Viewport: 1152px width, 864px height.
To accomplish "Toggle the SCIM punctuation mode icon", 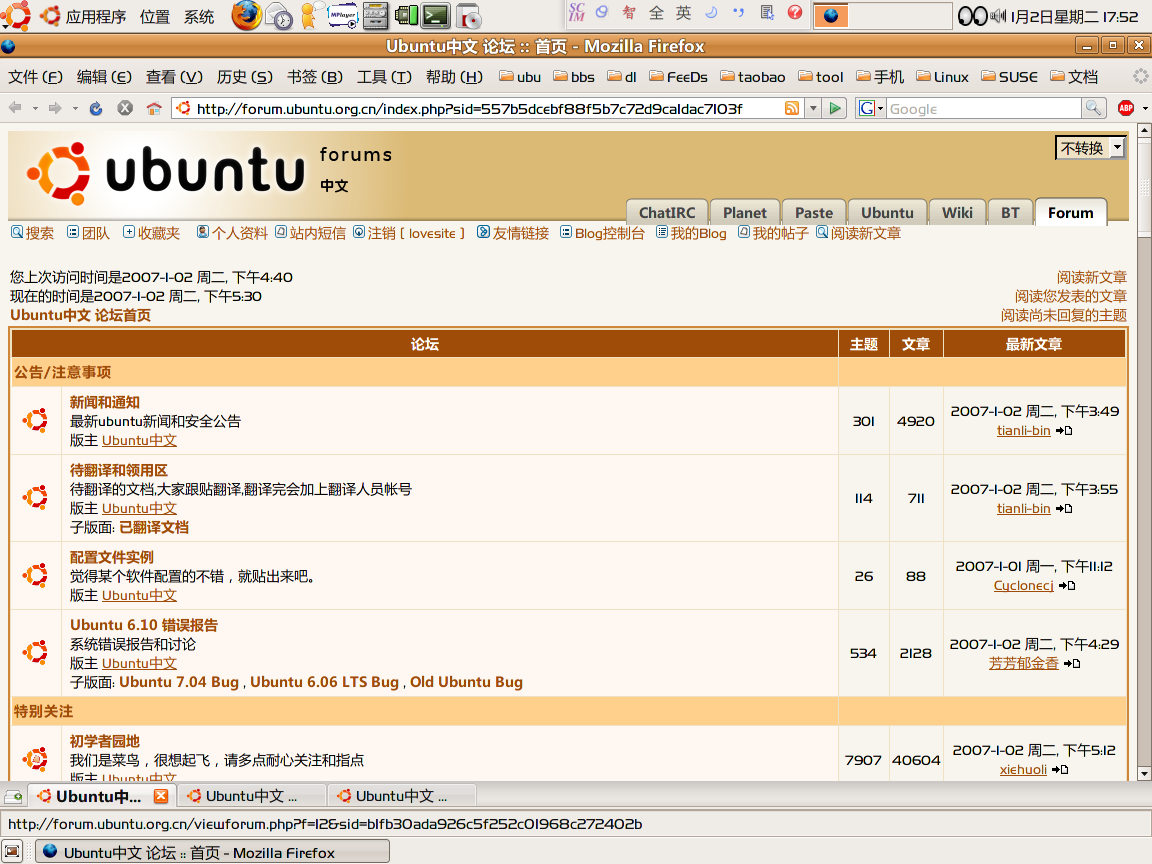I will (x=738, y=12).
